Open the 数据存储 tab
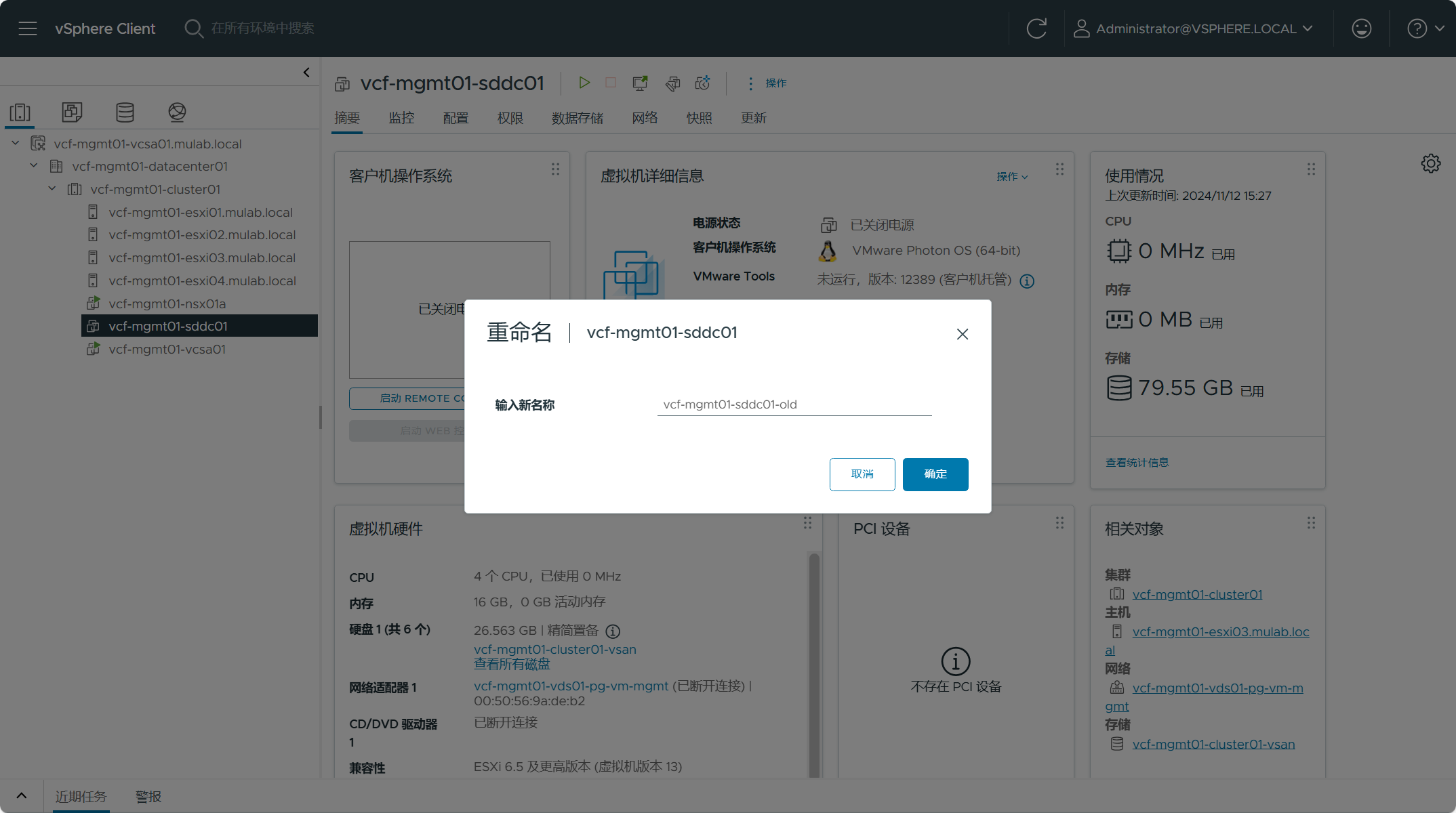The image size is (1456, 813). coord(578,118)
